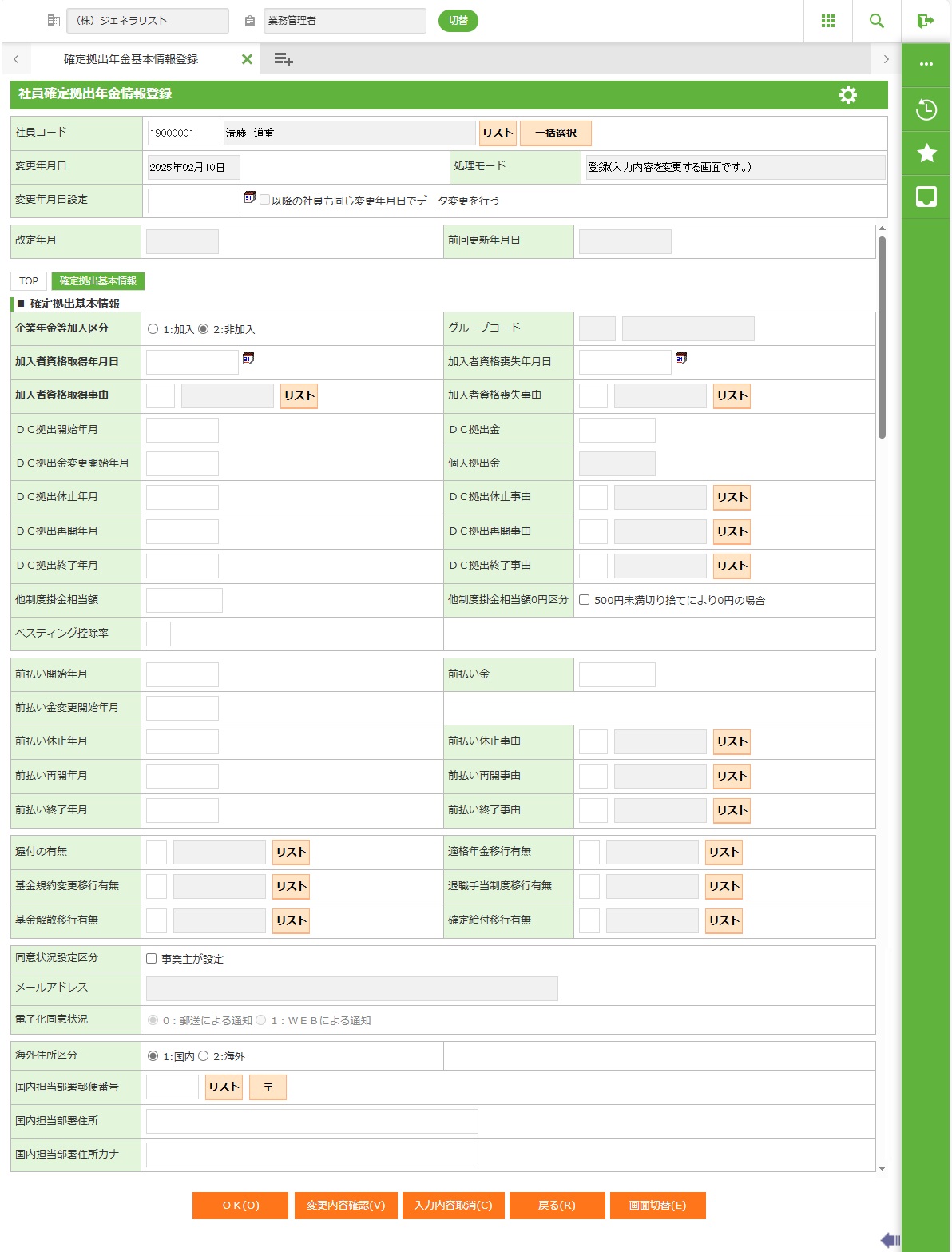Image resolution: width=952 pixels, height=1252 pixels.
Task: Open リスト for 前払い終了事由
Action: 732,811
